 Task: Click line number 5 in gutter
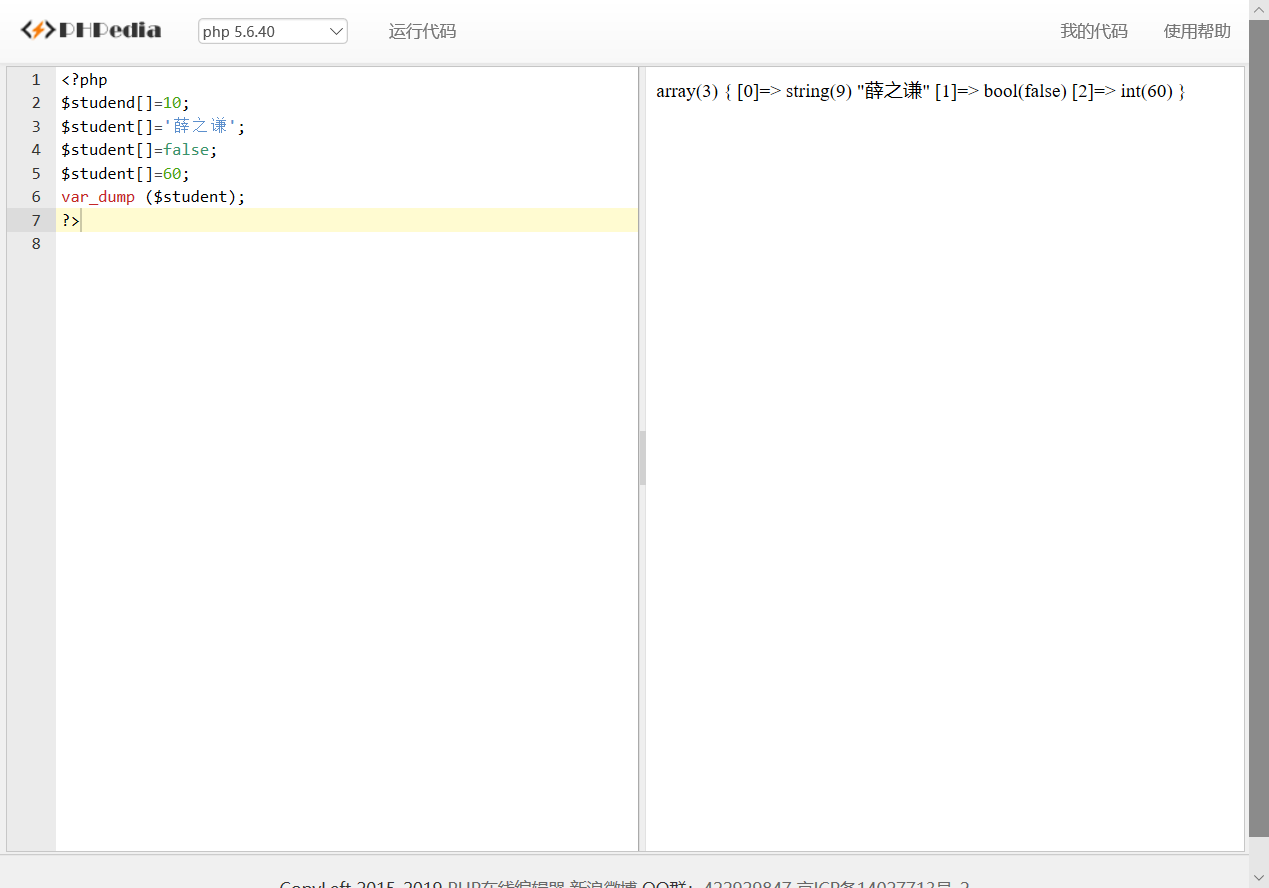(36, 173)
